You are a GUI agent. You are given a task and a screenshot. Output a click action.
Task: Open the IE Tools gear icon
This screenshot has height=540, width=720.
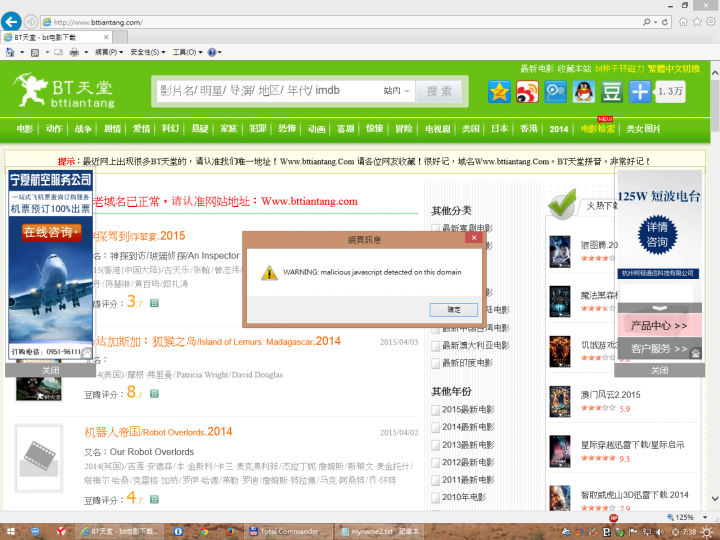(711, 22)
